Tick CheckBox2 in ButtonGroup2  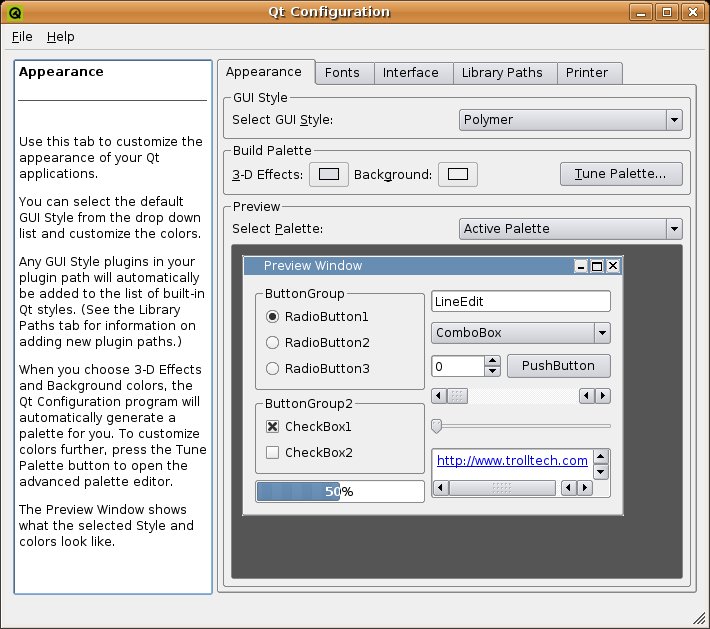coord(272,453)
